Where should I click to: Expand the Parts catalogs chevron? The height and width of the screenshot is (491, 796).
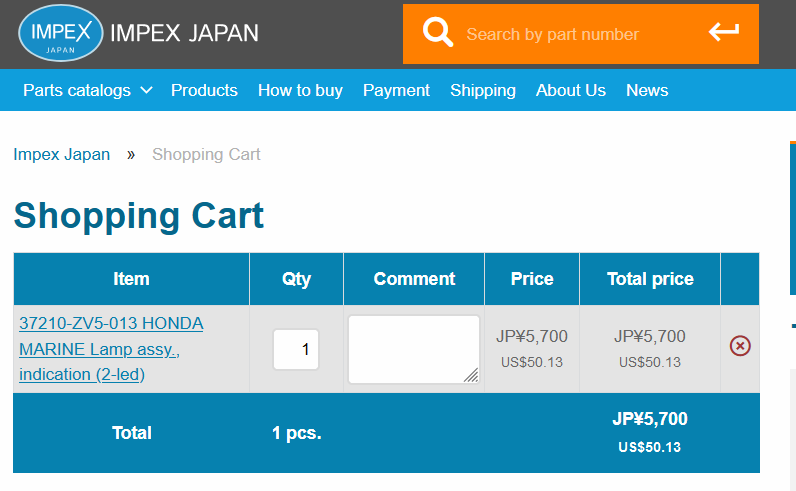tap(146, 90)
